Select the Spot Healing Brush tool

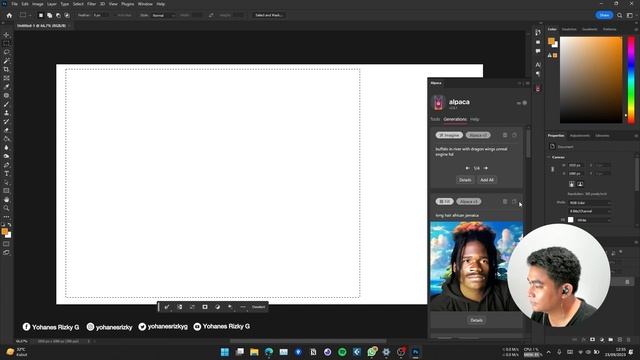(x=6, y=96)
